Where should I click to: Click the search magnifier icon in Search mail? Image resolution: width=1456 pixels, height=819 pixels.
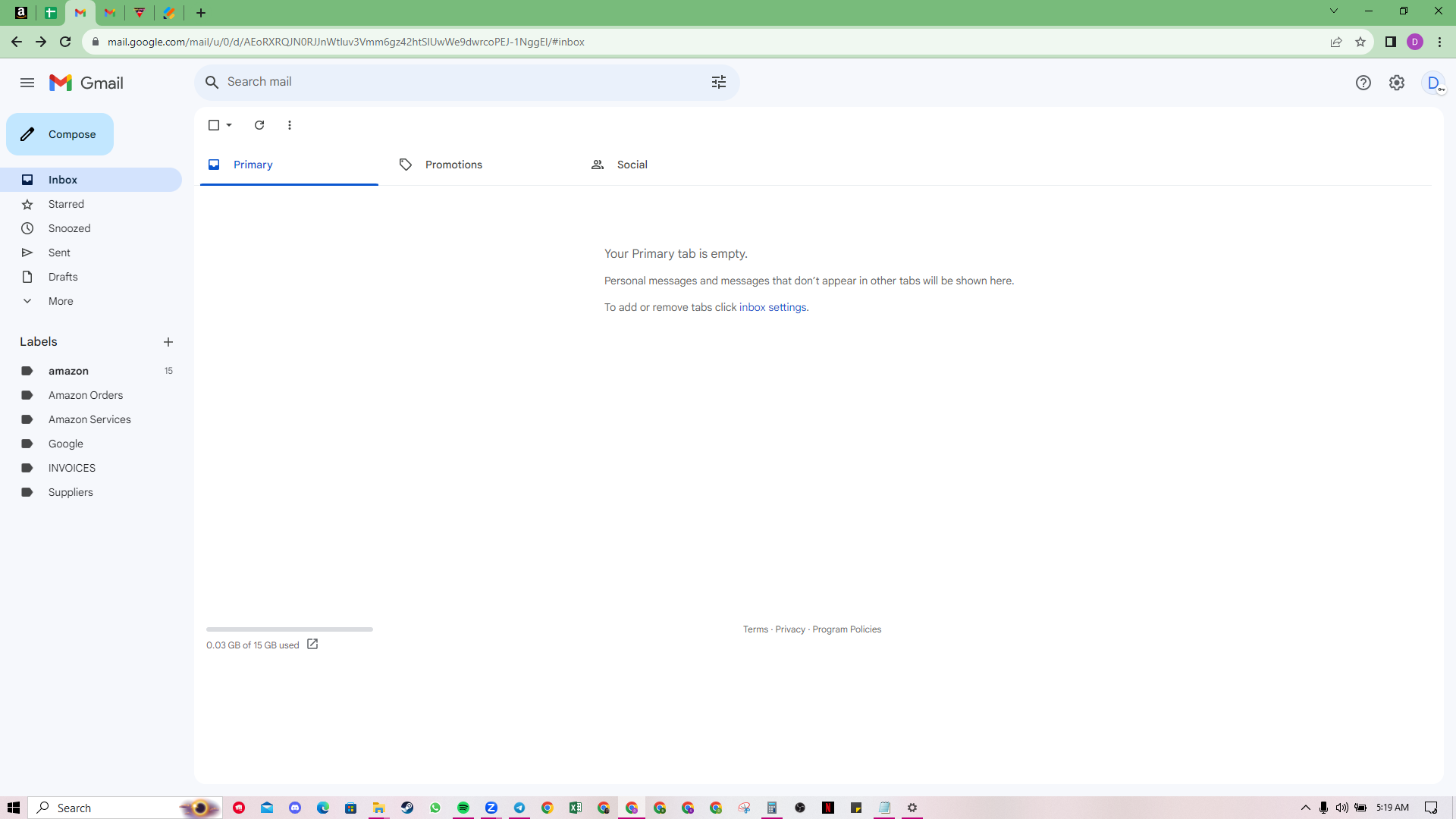click(x=212, y=82)
